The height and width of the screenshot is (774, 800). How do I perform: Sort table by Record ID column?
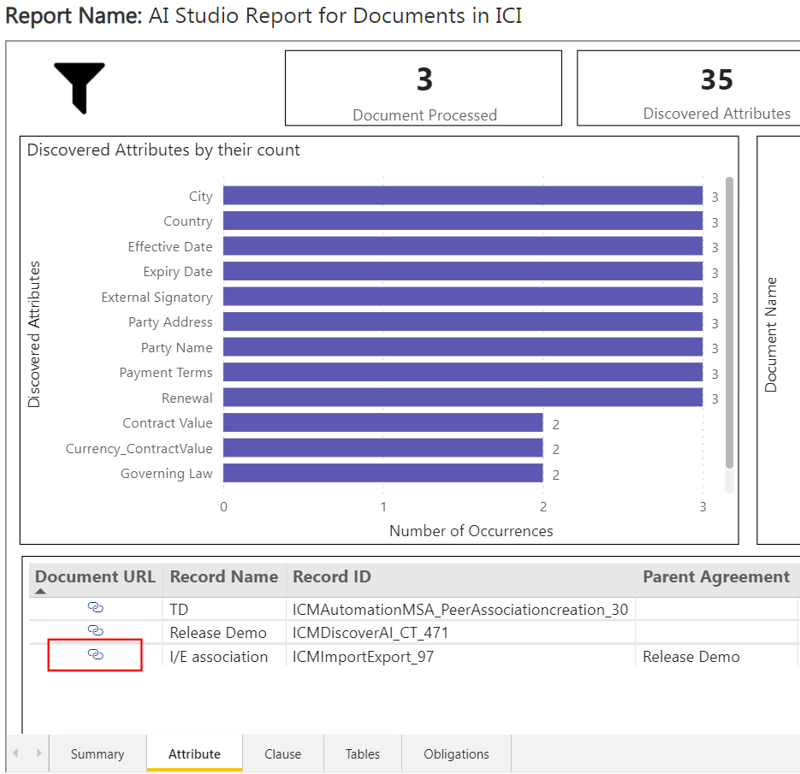(332, 577)
